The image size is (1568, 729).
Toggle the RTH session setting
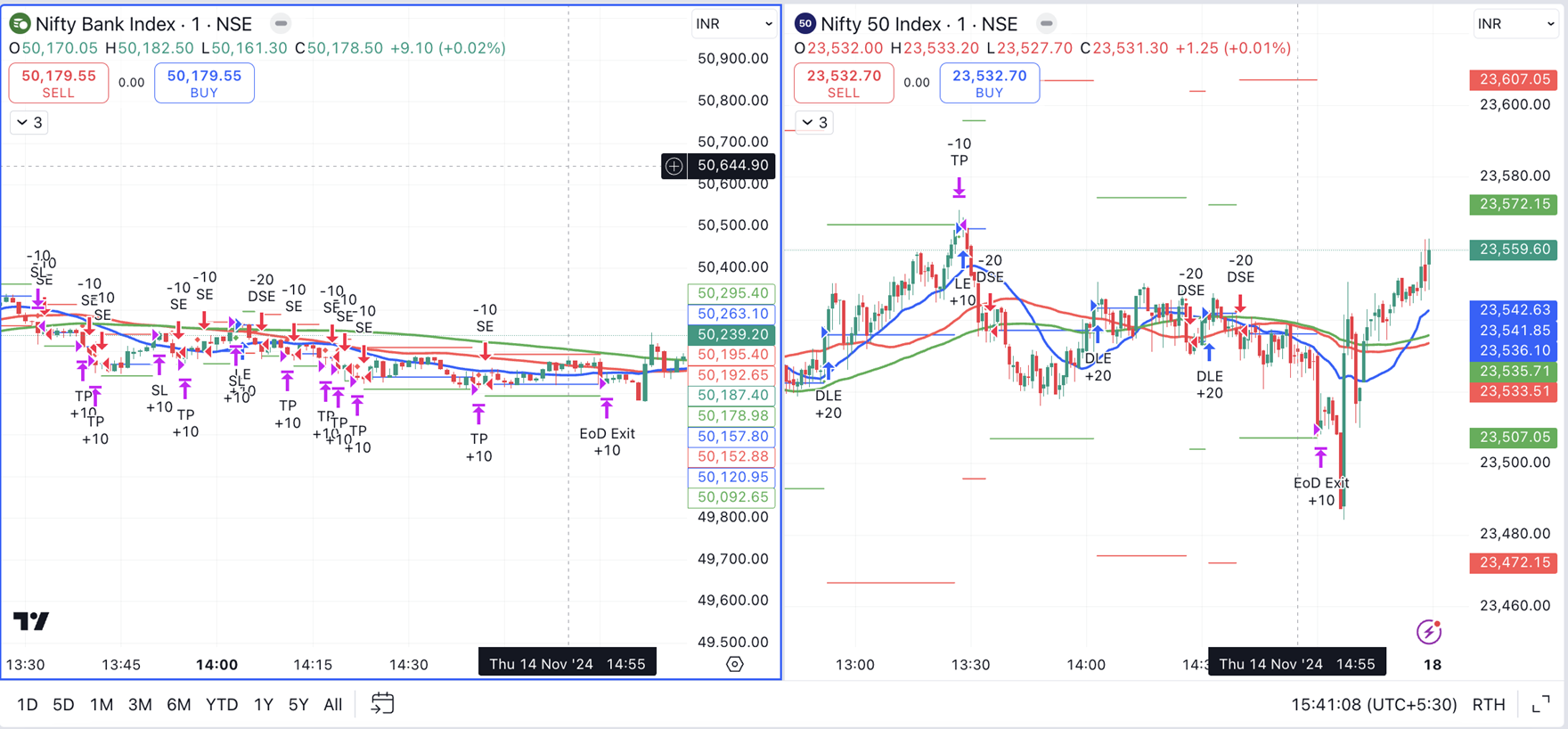pos(1489,705)
